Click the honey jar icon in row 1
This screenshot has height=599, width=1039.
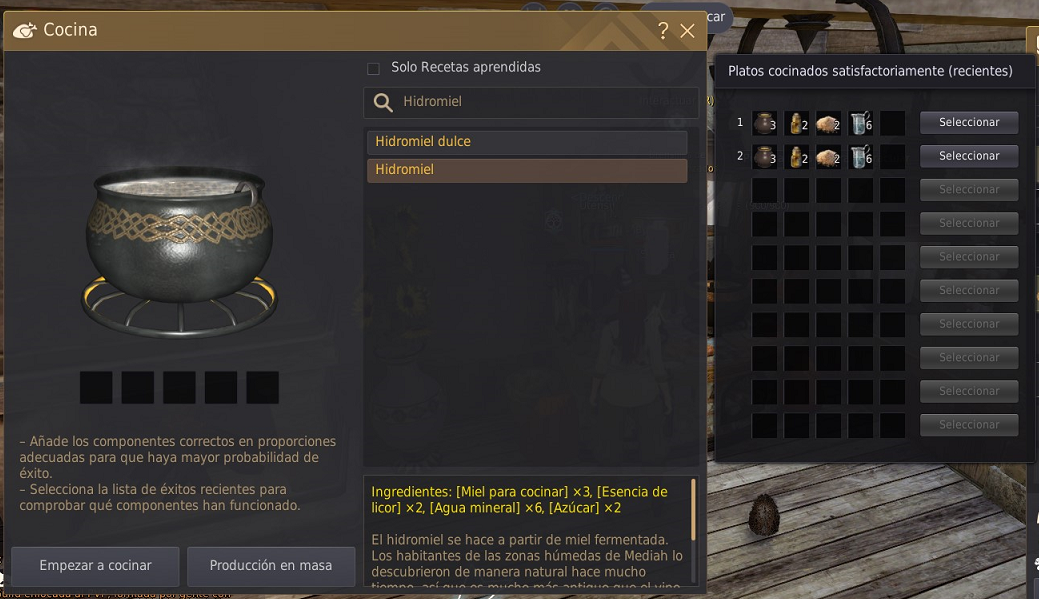pyautogui.click(x=765, y=123)
